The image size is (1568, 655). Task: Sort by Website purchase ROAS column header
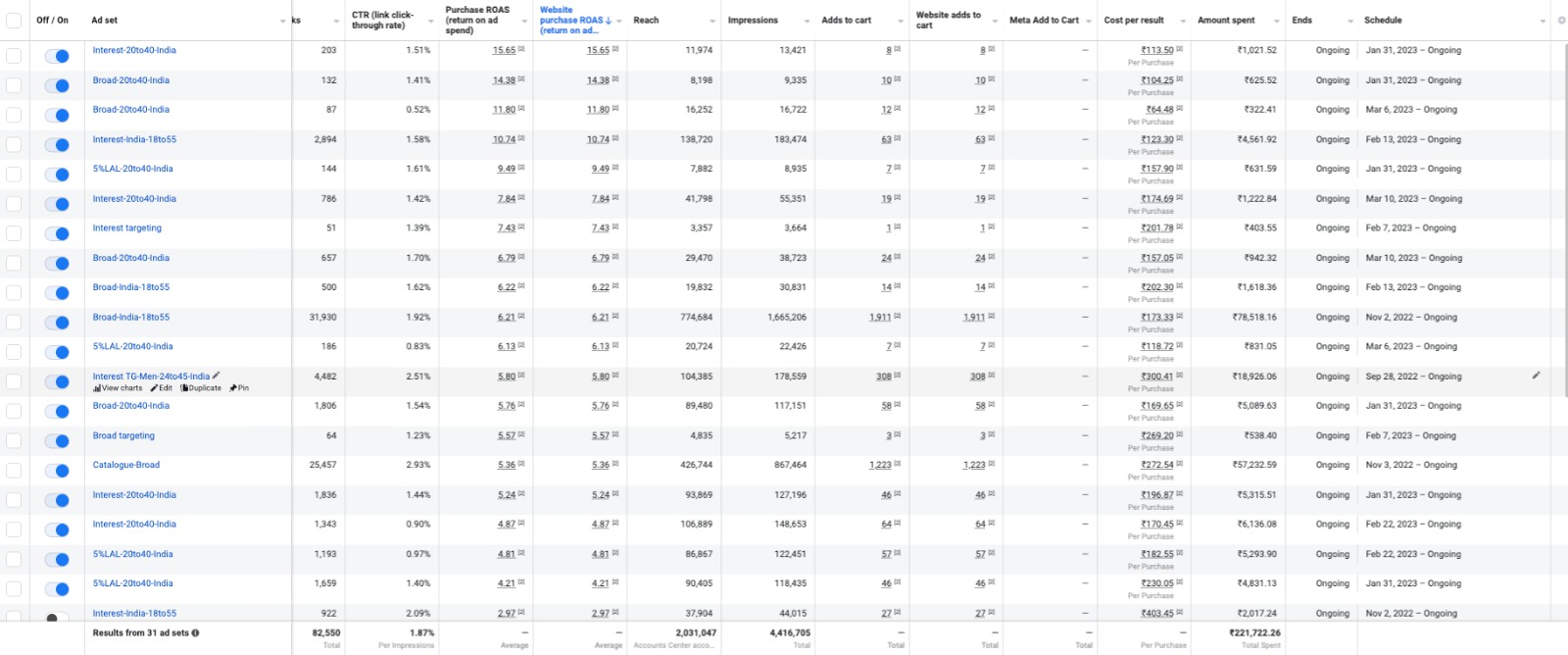tap(573, 20)
